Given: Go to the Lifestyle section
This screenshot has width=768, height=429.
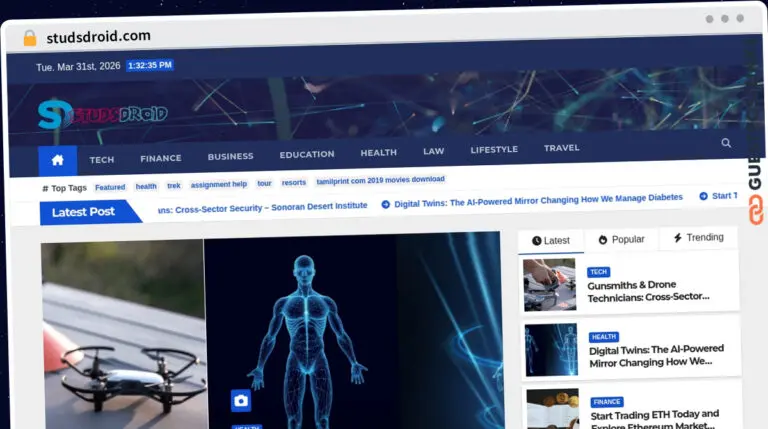Looking at the screenshot, I should tap(494, 150).
